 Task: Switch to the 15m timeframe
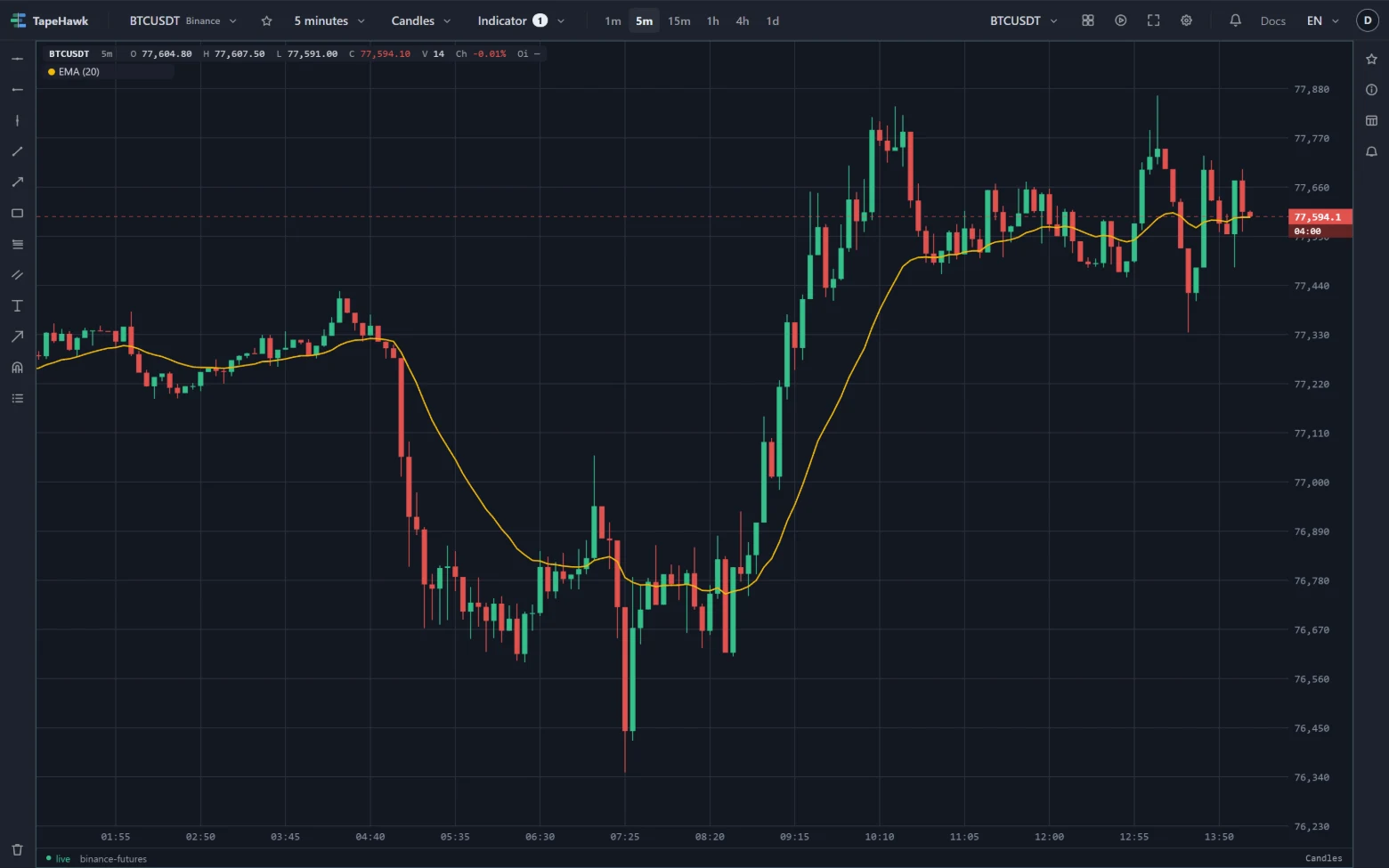[678, 20]
